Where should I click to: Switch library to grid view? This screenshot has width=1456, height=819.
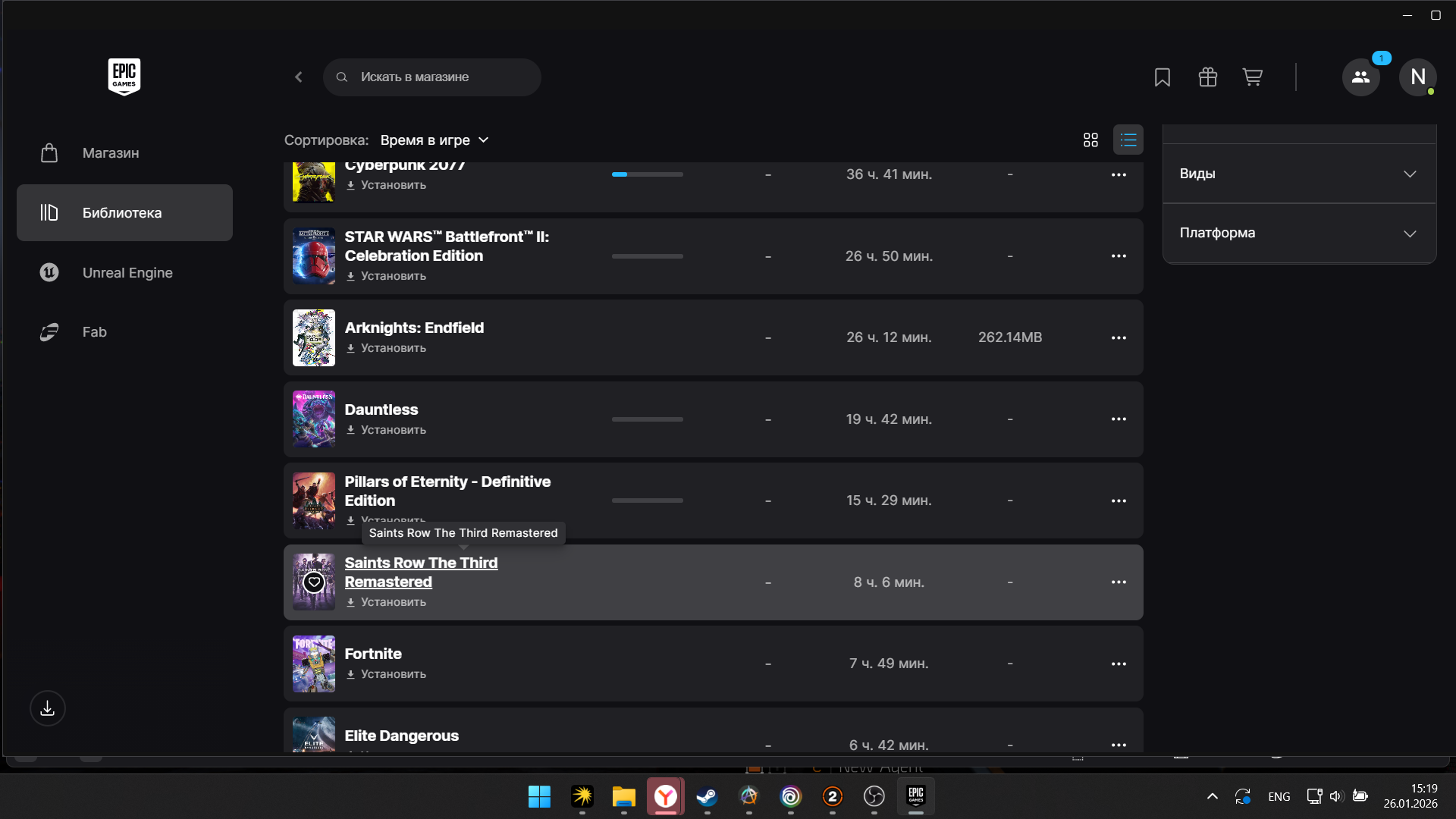(1090, 140)
